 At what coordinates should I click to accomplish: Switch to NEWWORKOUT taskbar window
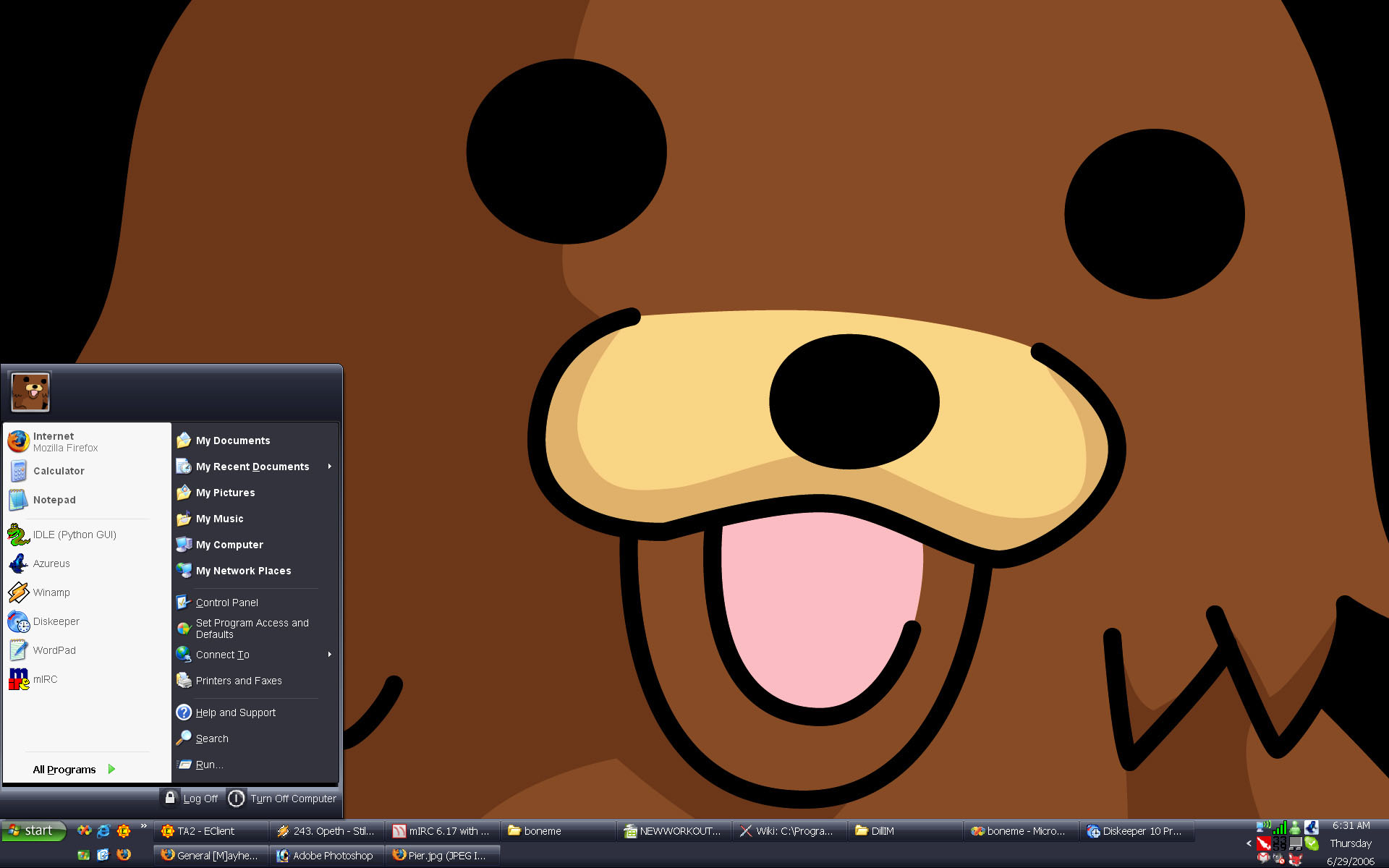pos(674,831)
